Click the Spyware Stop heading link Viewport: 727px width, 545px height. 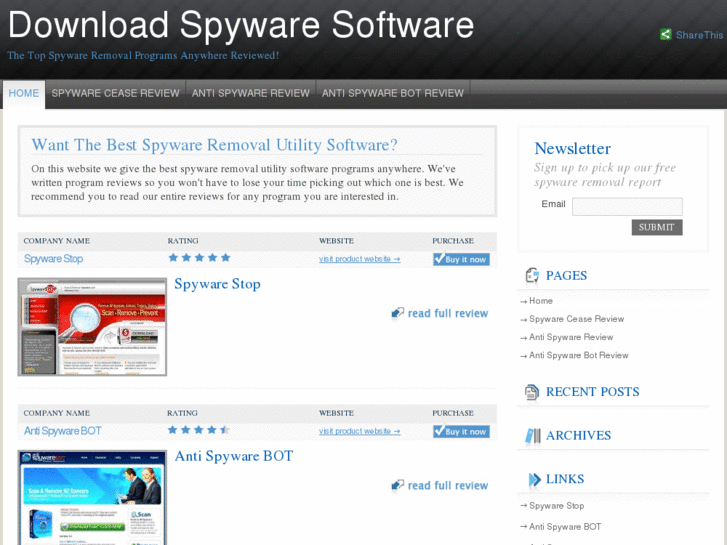point(217,284)
